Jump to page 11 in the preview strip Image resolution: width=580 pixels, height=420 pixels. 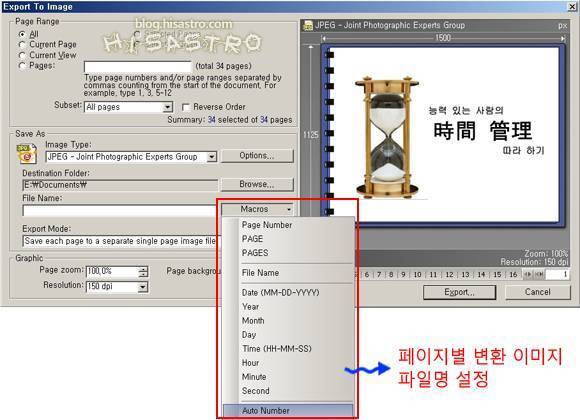(434, 275)
